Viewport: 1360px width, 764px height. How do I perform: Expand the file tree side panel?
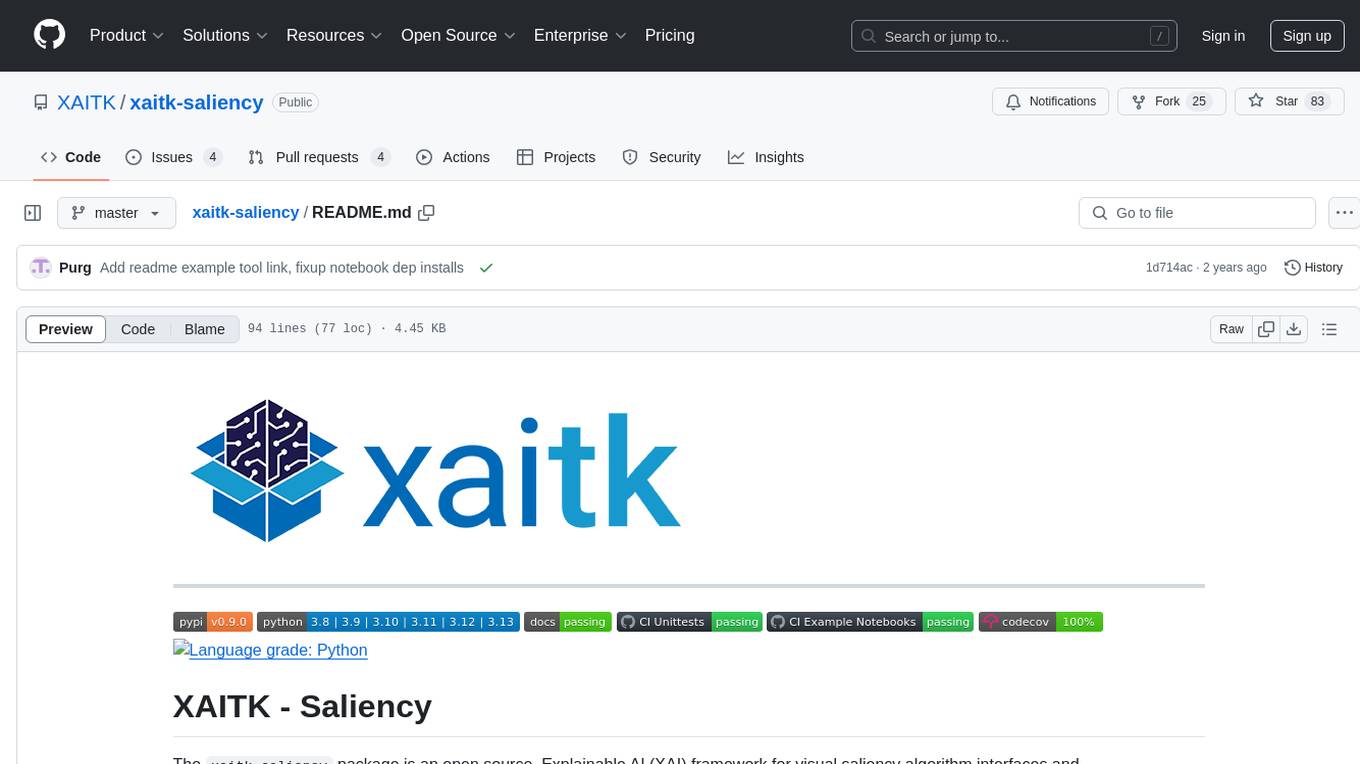tap(33, 213)
